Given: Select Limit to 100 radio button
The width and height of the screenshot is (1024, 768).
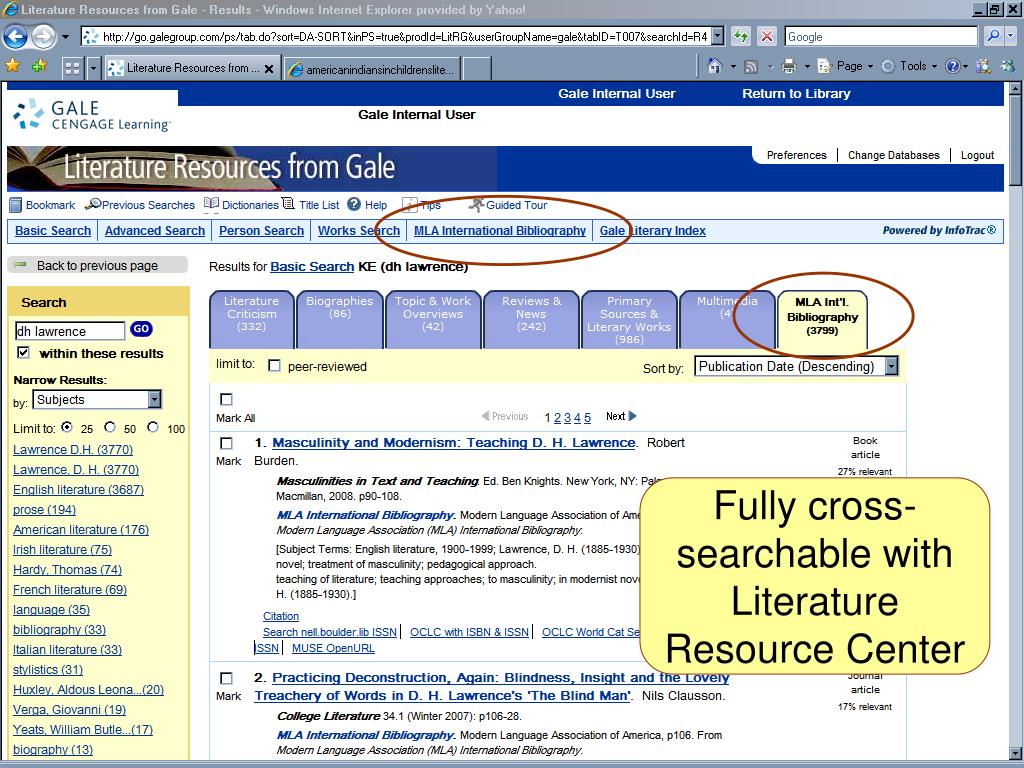Looking at the screenshot, I should coord(153,427).
